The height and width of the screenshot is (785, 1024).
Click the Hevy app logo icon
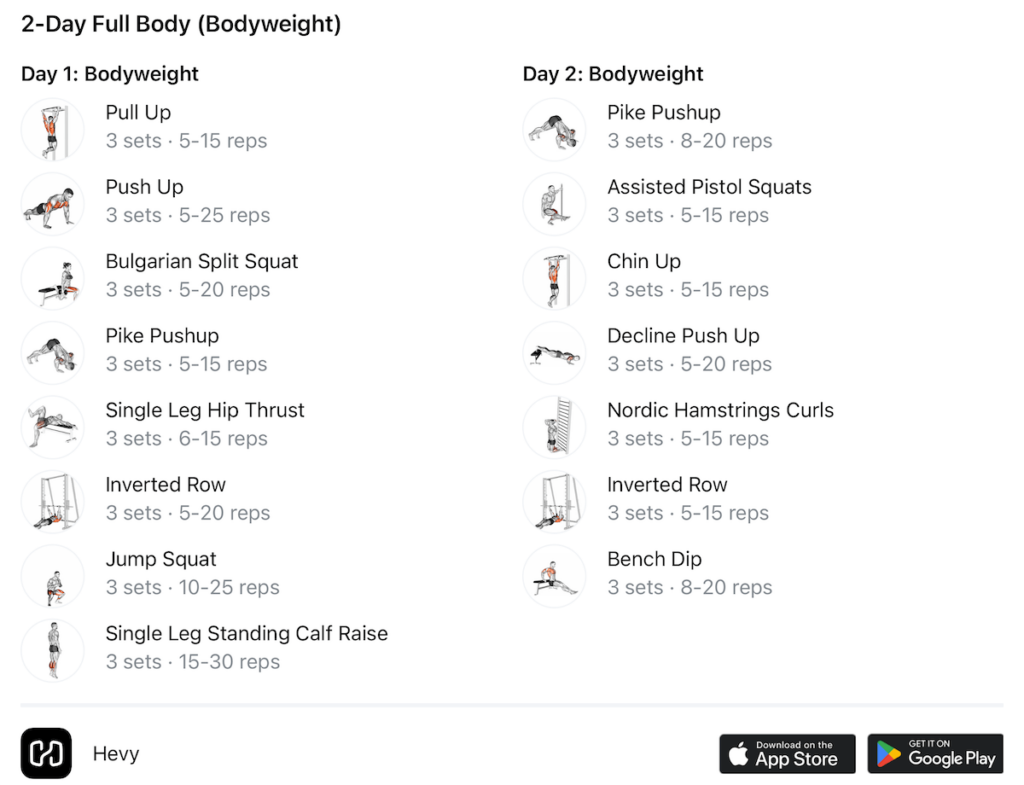pos(46,753)
